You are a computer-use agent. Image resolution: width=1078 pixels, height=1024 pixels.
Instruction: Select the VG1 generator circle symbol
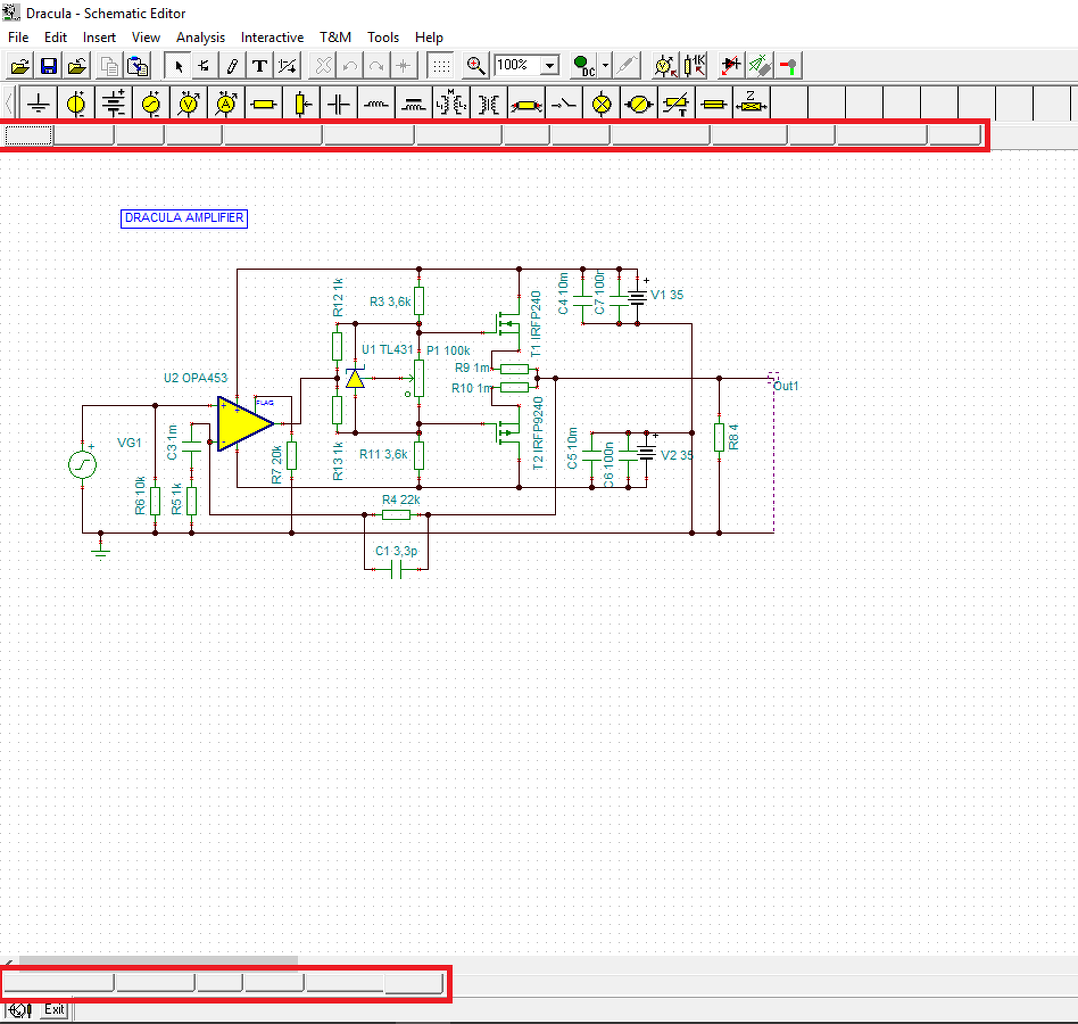click(82, 465)
